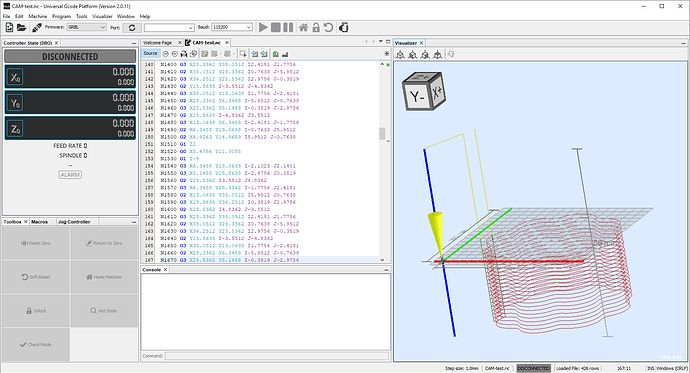The height and width of the screenshot is (373, 690).
Task: Close the CAM-test.nc tab
Action: [x=227, y=43]
